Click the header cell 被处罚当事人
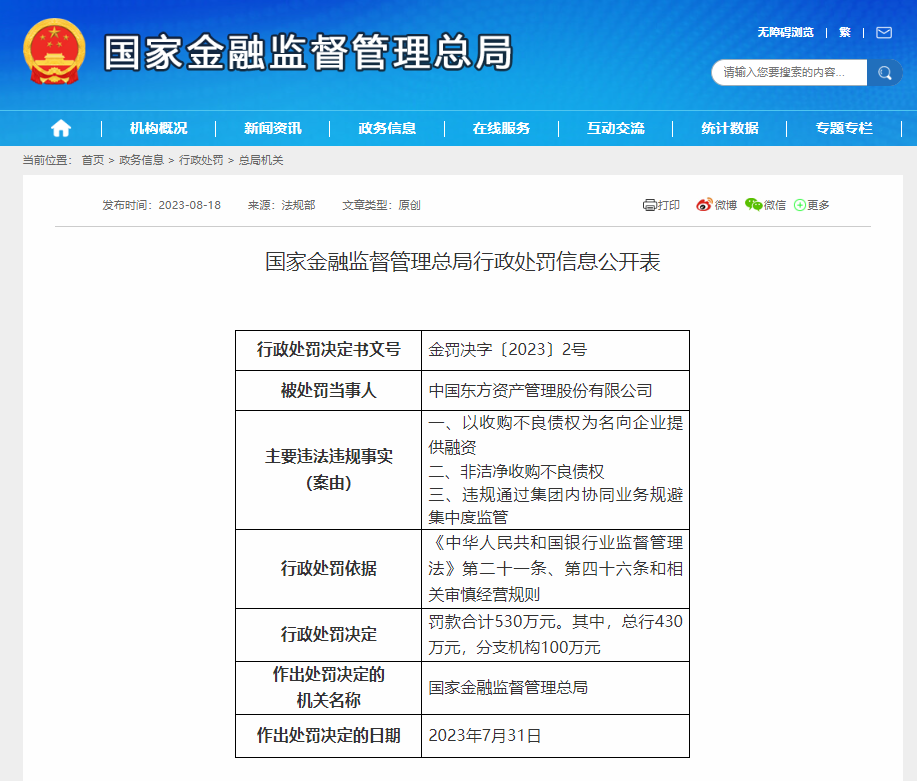 click(329, 390)
